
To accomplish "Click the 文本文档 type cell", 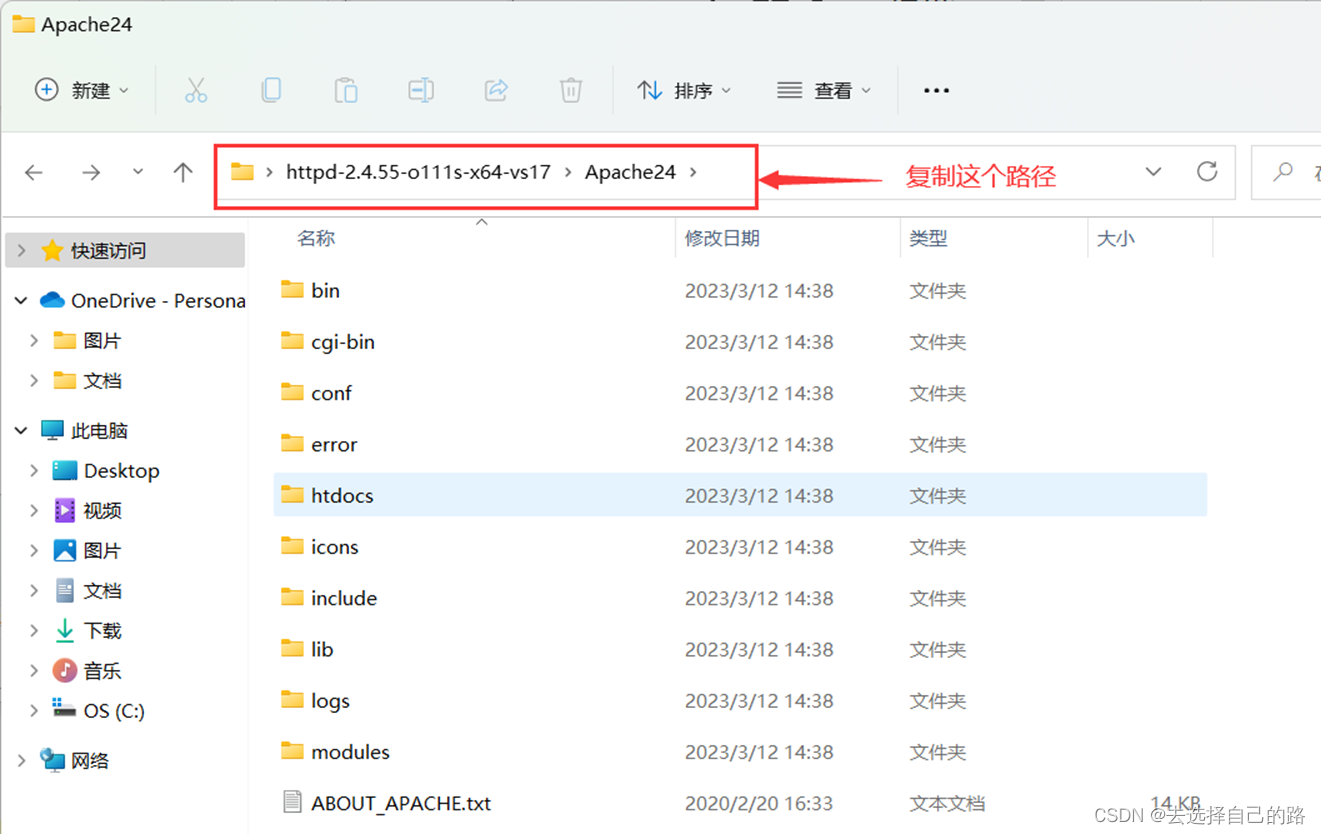I will tap(947, 803).
